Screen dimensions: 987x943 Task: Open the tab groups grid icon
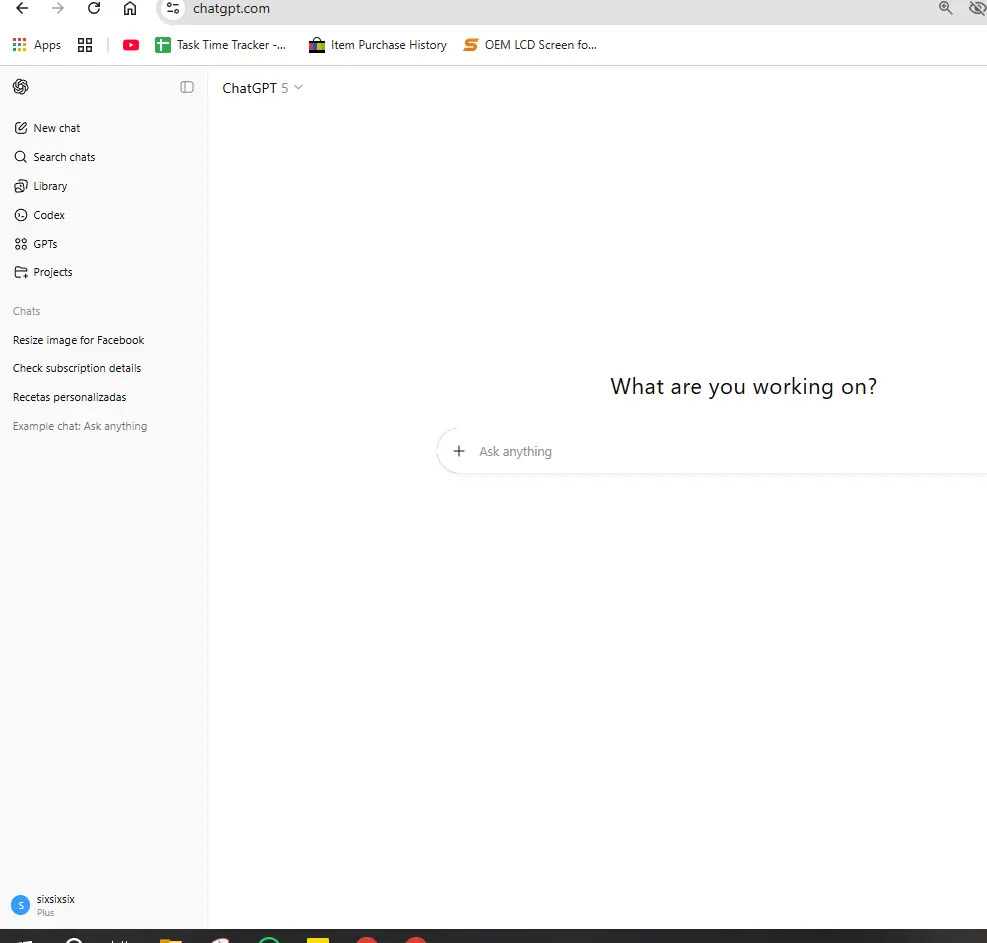pyautogui.click(x=85, y=45)
